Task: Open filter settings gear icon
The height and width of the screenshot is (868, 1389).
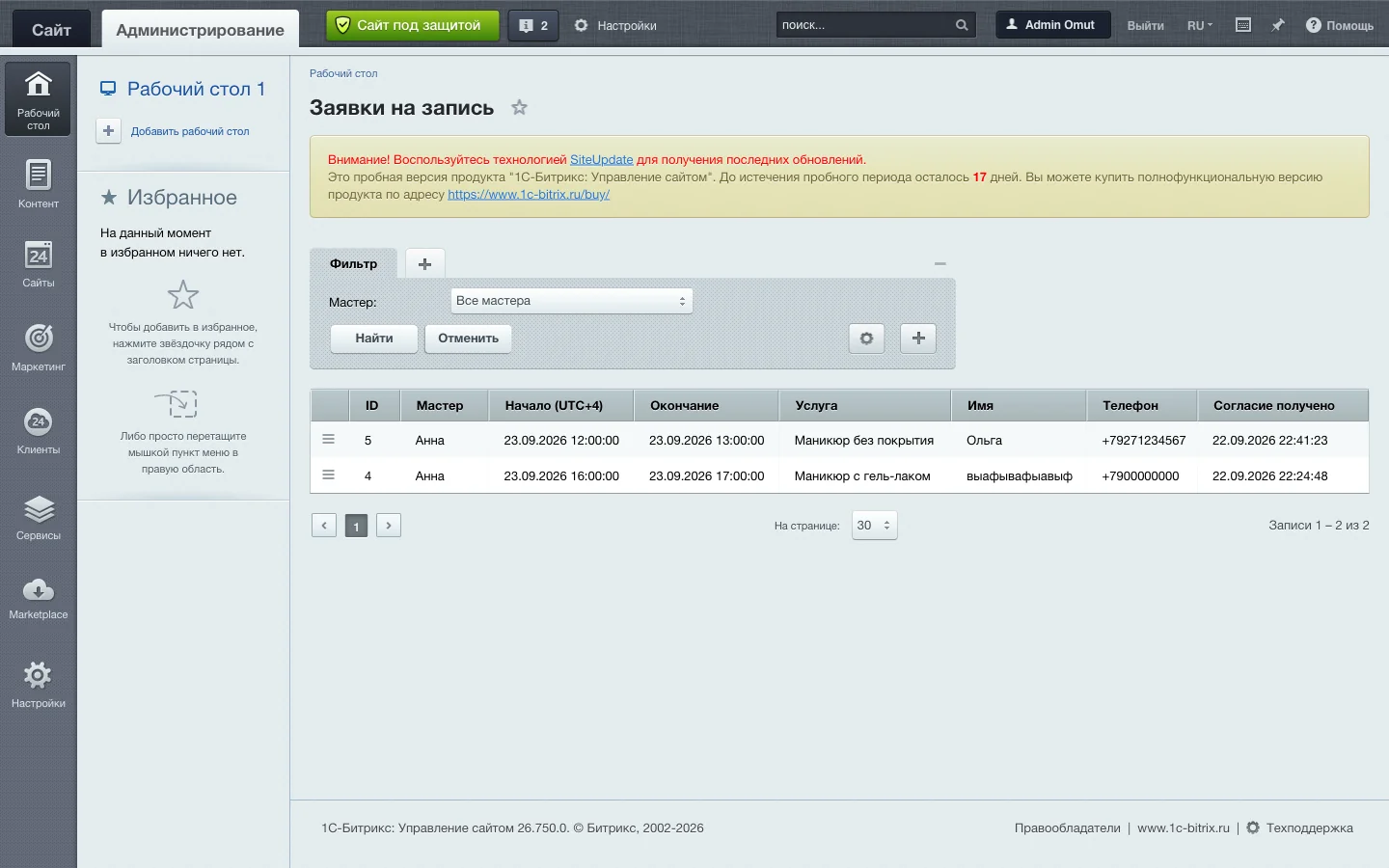Action: [x=866, y=339]
